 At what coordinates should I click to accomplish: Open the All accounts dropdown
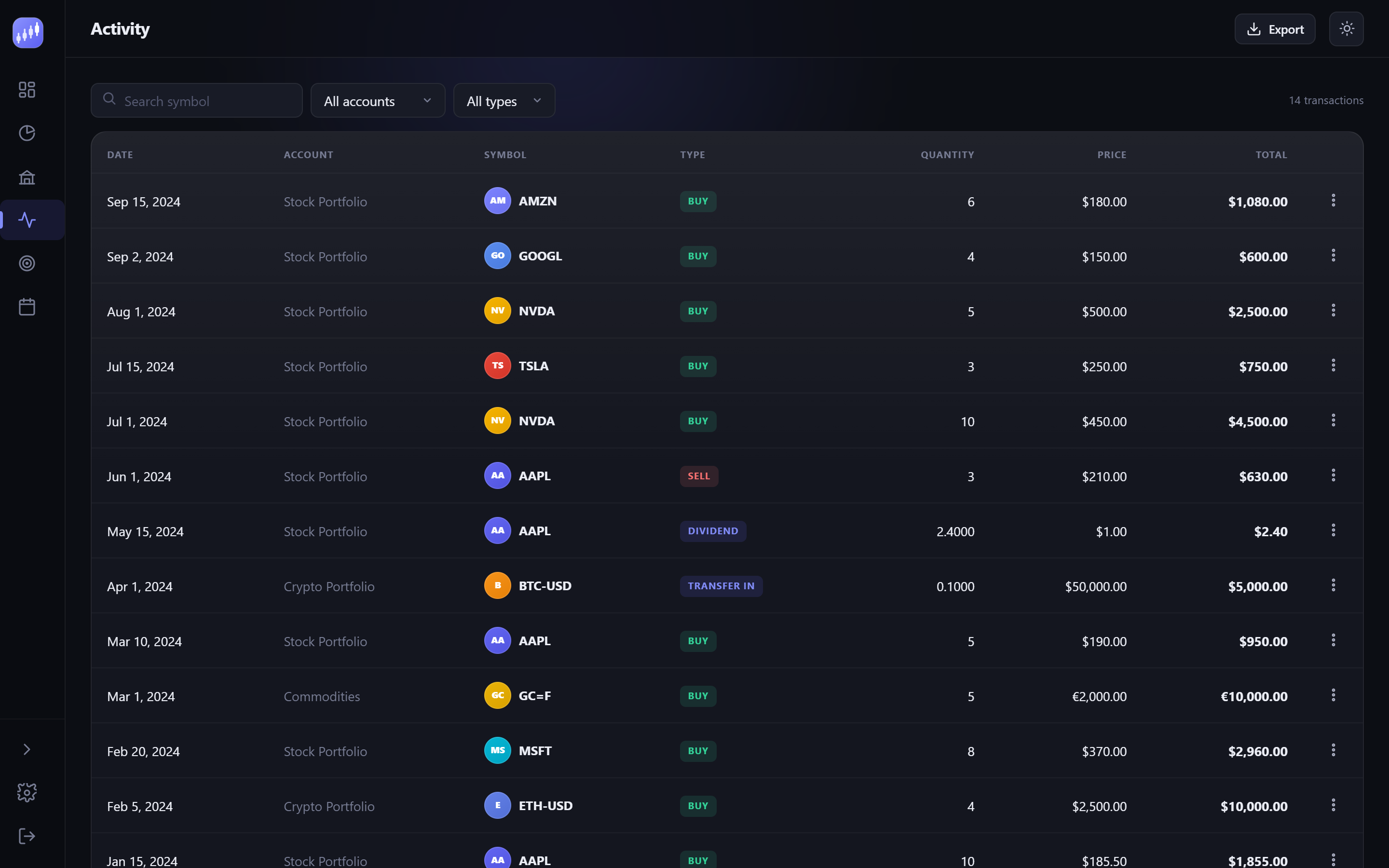[378, 100]
